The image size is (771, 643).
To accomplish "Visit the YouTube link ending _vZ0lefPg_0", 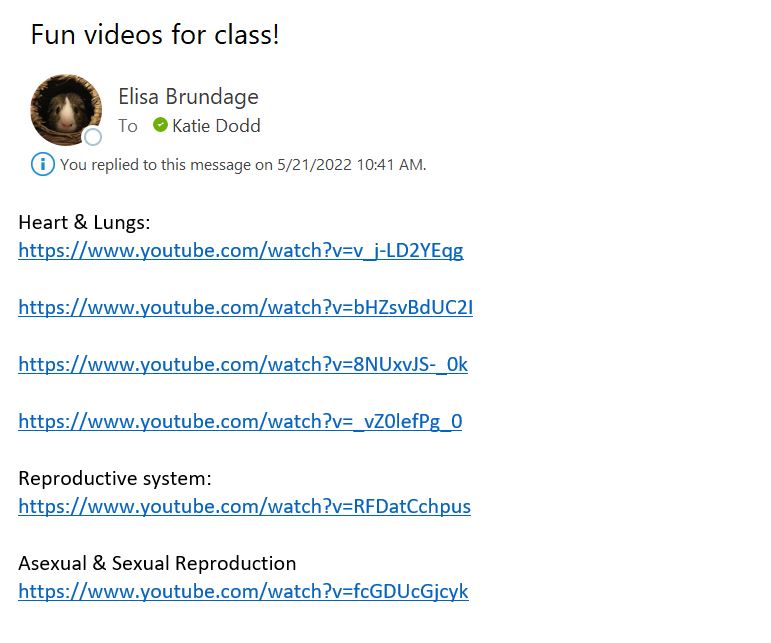I will coord(240,421).
